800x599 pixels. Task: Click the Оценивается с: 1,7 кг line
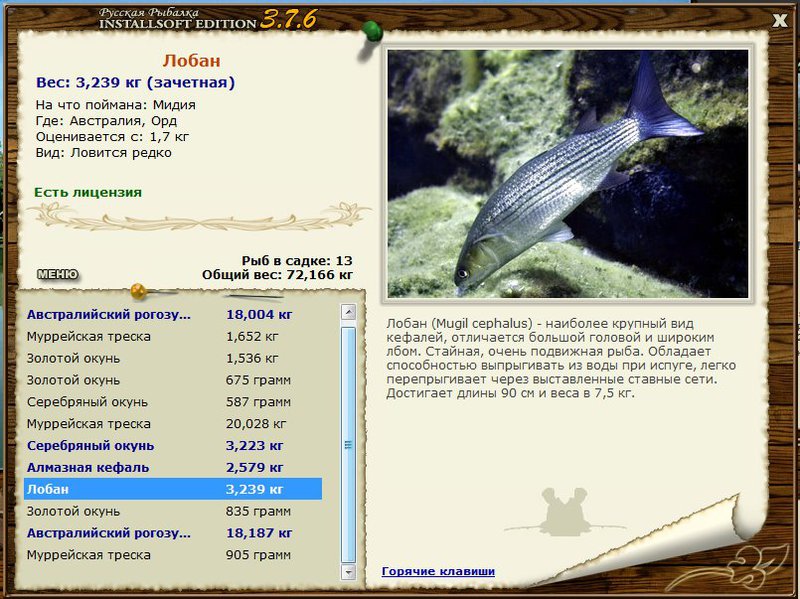(x=112, y=137)
